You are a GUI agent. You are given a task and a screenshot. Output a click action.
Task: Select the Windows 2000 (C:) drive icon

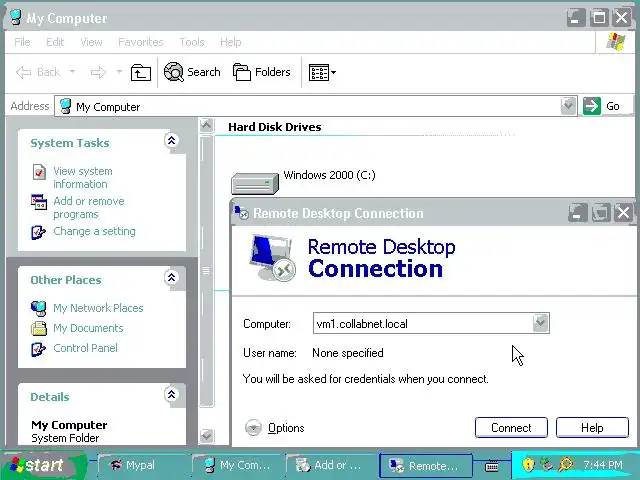(255, 183)
